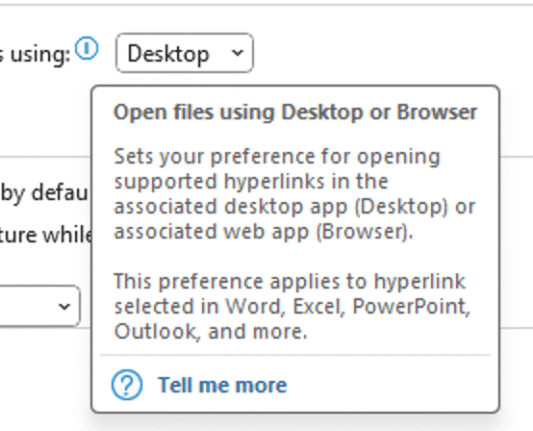Screen dimensions: 533x431
Task: Click the "selected in Word, Excel, PowerPoint," line
Action: coord(292,307)
